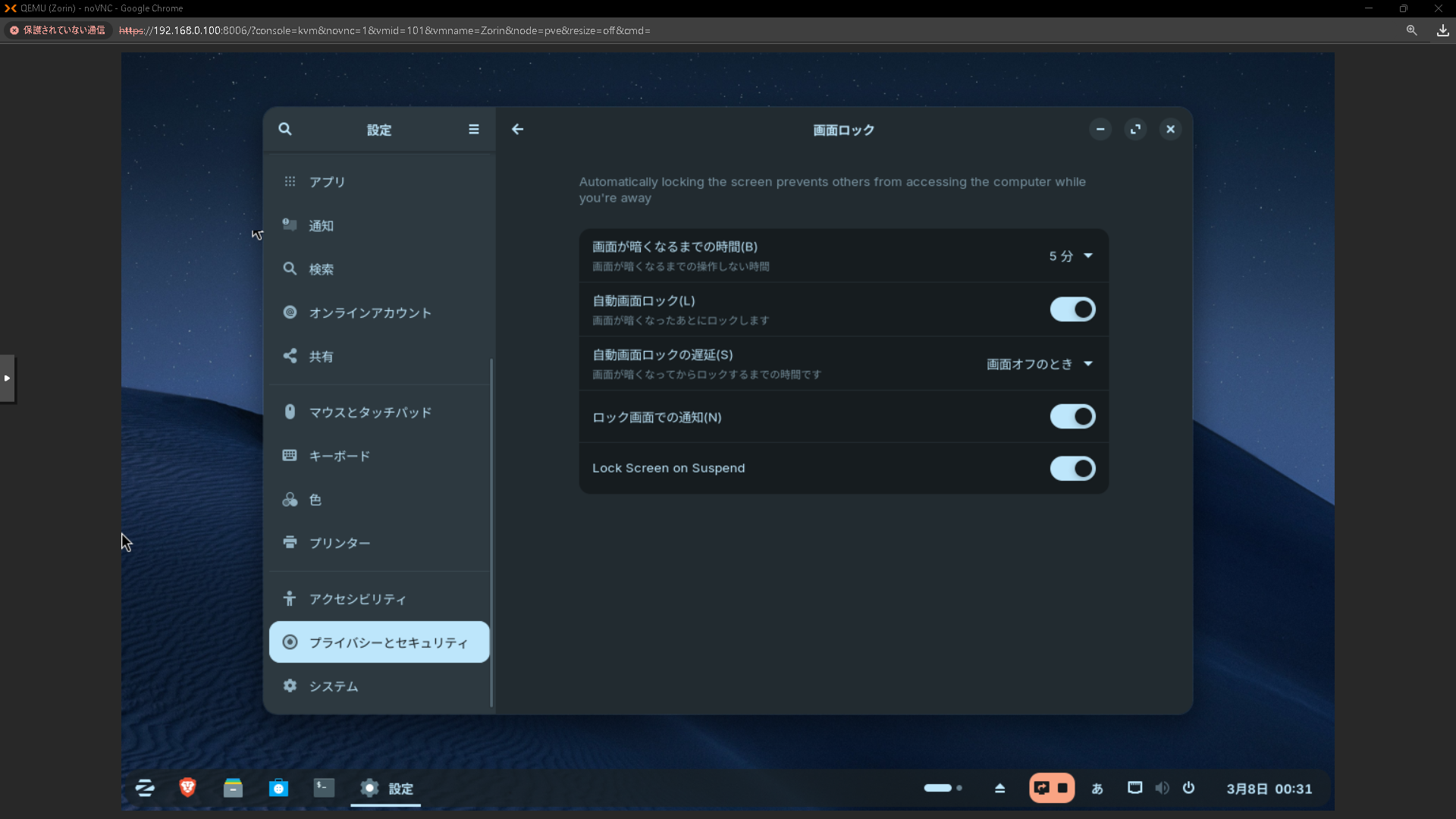Go back using the left arrow
The image size is (1456, 819).
tap(517, 129)
